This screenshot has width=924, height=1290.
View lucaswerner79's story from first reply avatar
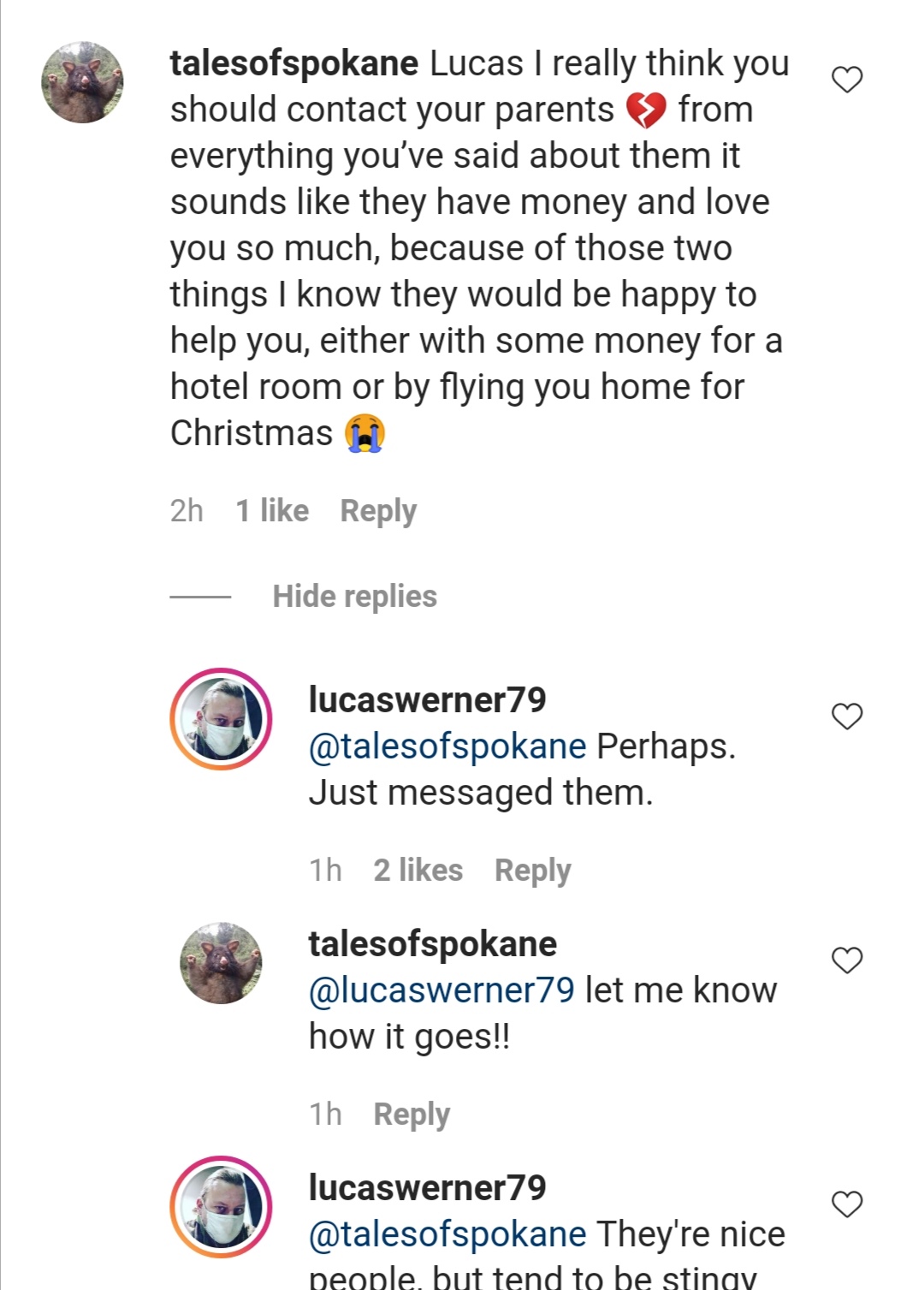(222, 719)
